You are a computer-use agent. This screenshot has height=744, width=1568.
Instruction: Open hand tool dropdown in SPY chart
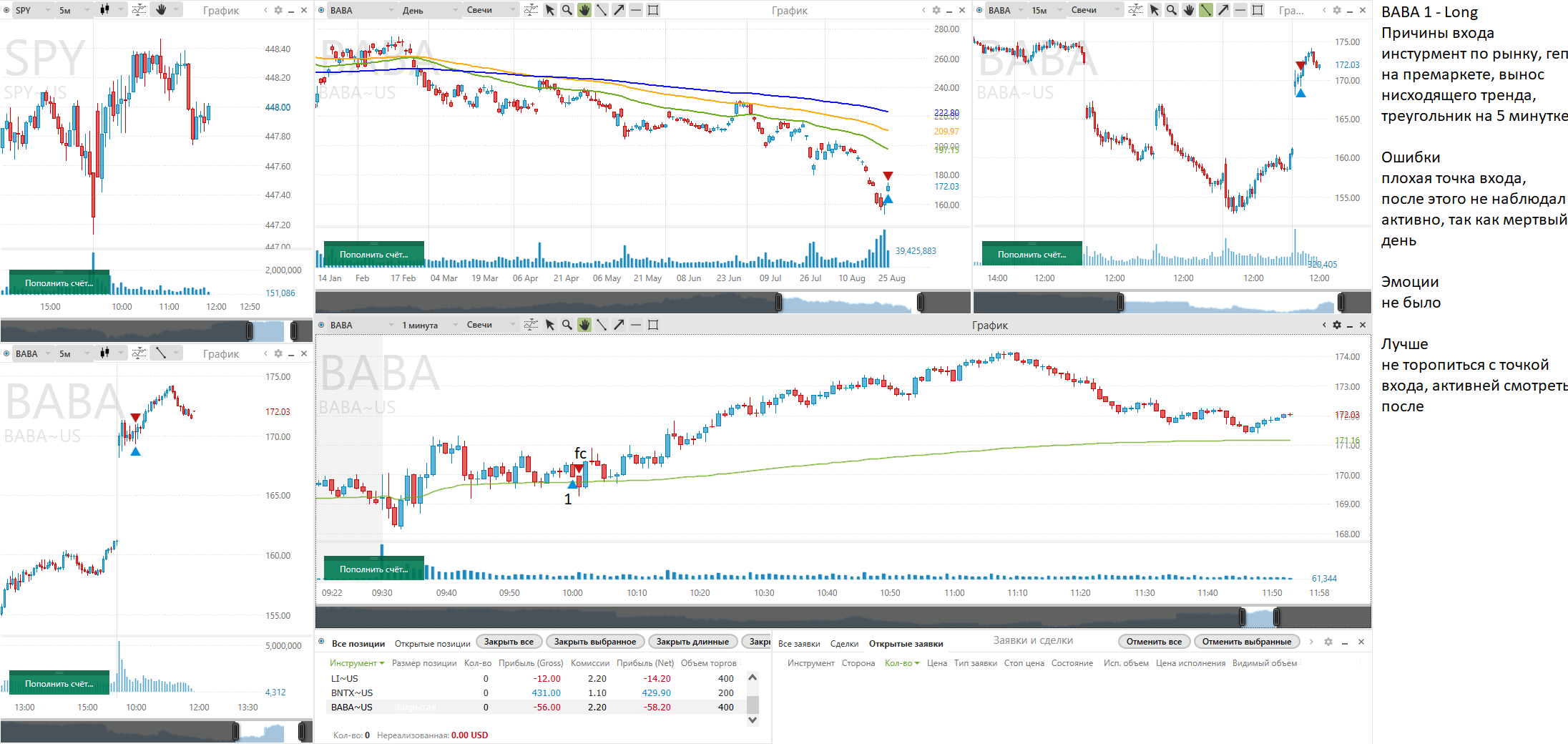click(177, 10)
